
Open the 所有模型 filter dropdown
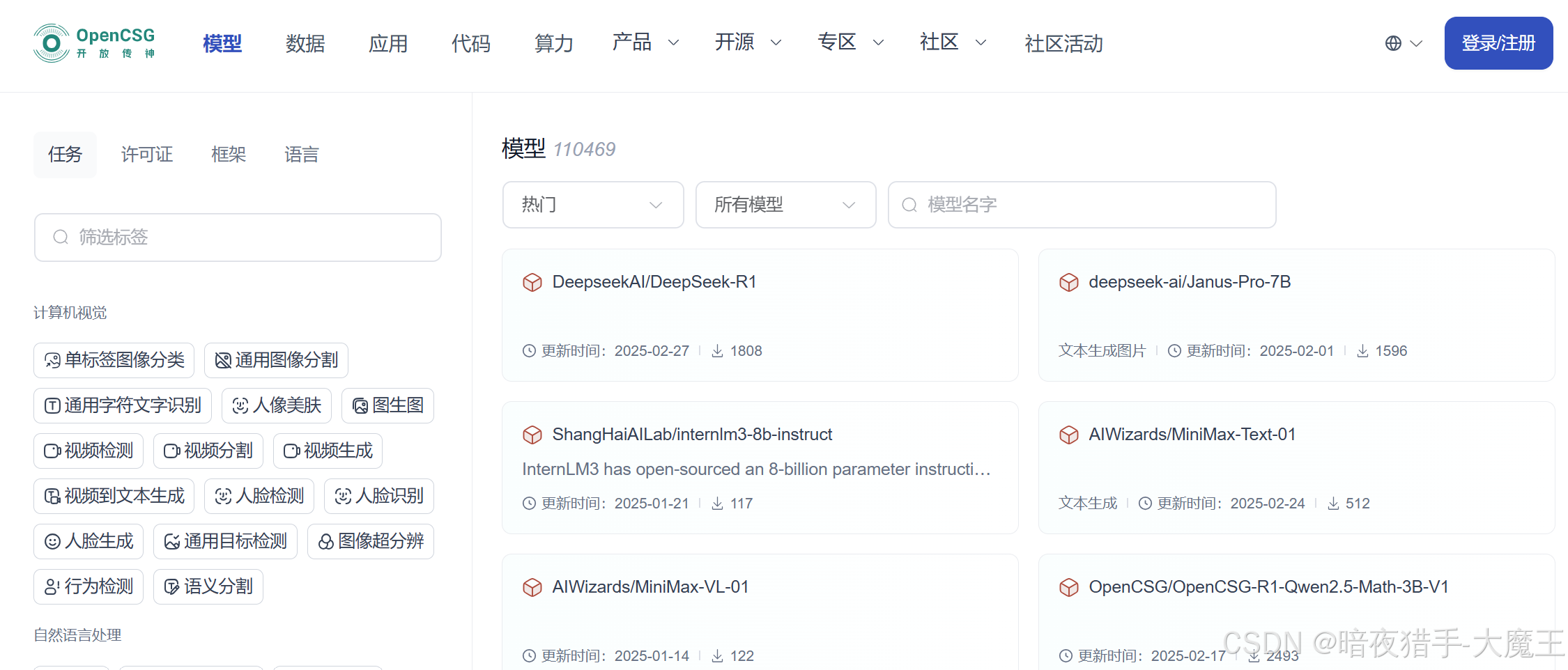pyautogui.click(x=785, y=205)
